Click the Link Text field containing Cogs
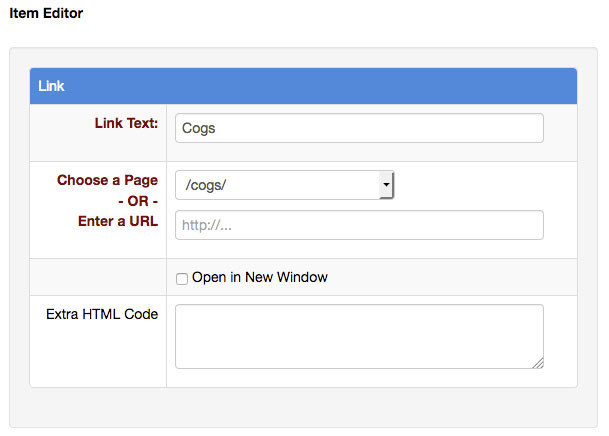This screenshot has width=609, height=436. [359, 128]
